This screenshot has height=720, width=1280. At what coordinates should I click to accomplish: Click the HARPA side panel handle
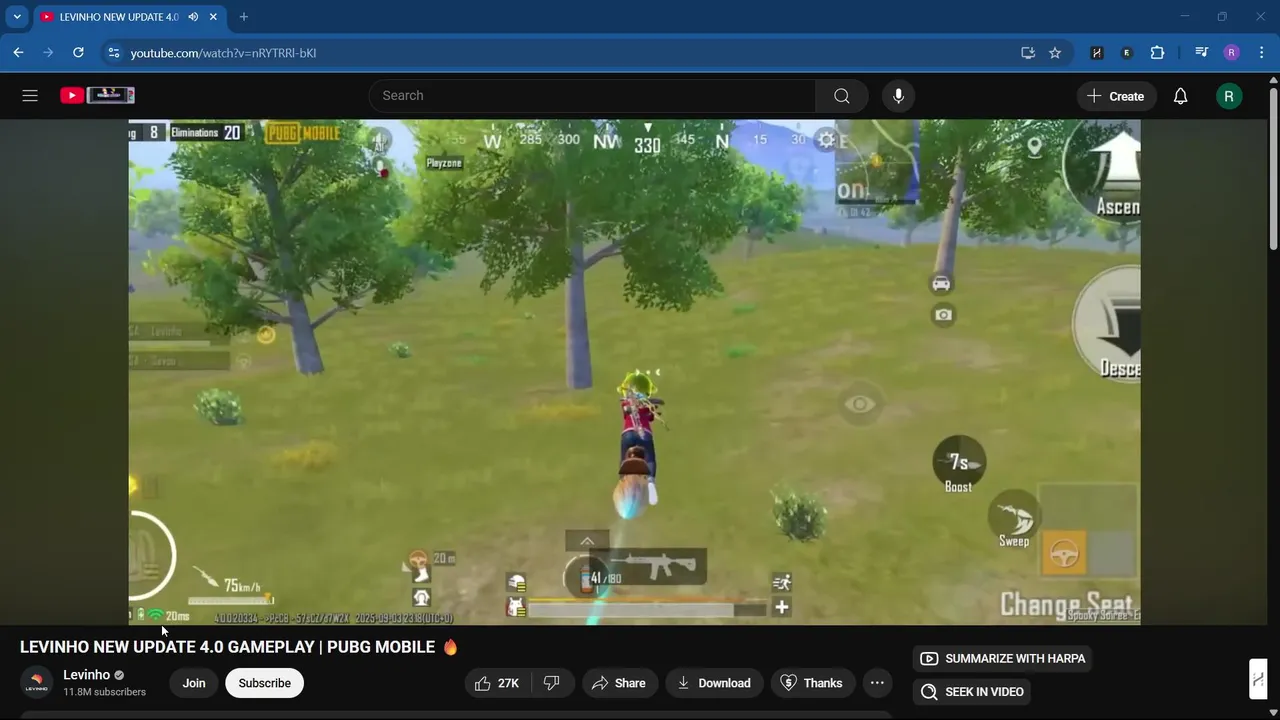click(1258, 679)
